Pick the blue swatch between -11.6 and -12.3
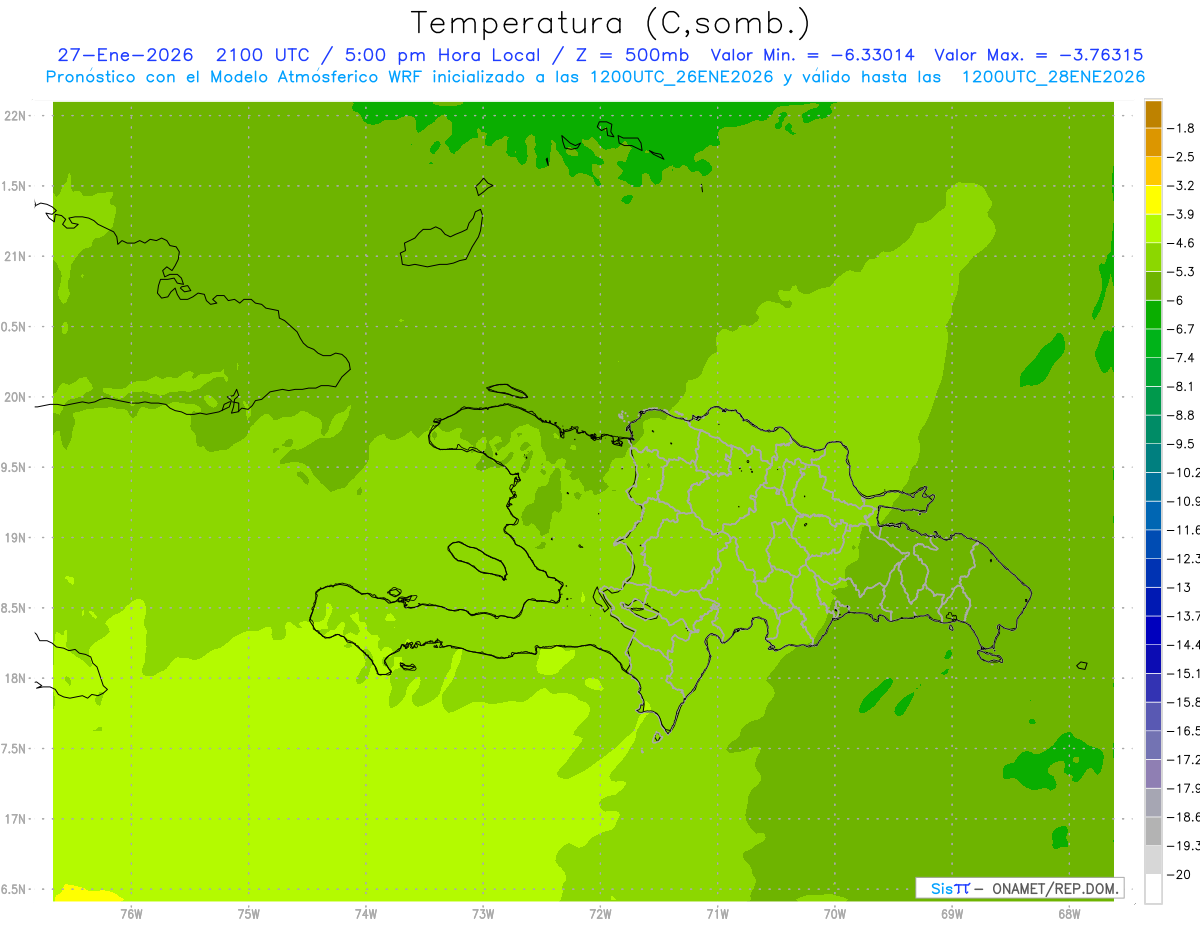The image size is (1200, 927). 1154,544
